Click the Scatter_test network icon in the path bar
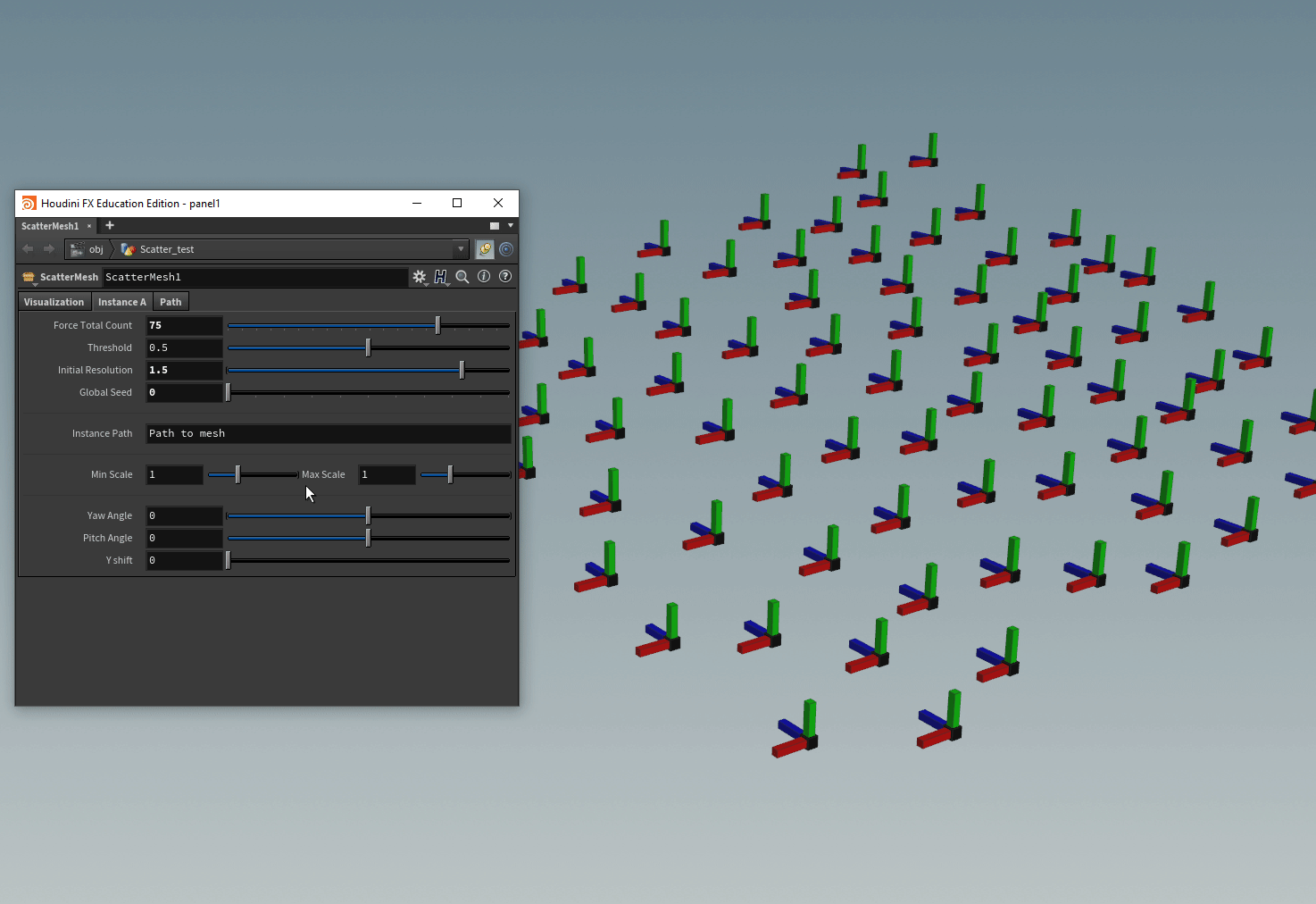The image size is (1316, 904). pyautogui.click(x=128, y=248)
